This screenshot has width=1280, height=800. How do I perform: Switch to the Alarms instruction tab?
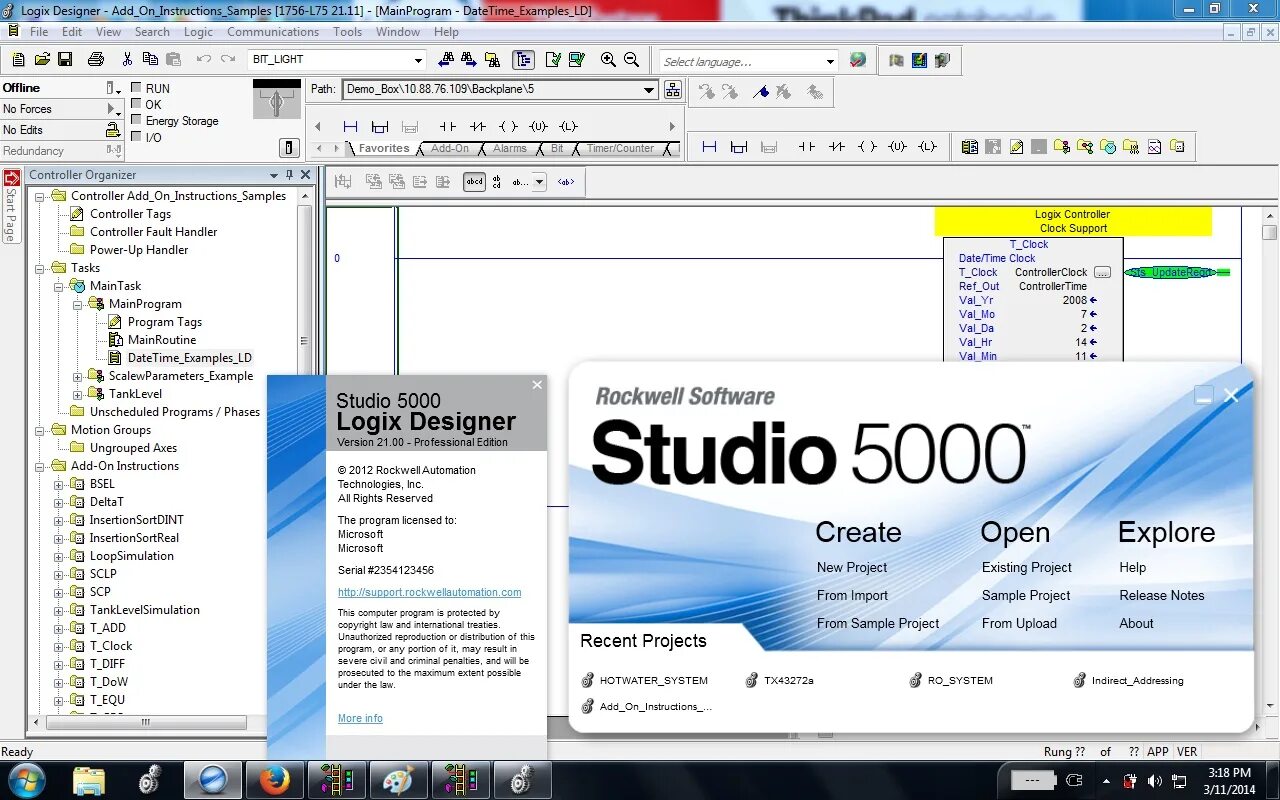509,148
